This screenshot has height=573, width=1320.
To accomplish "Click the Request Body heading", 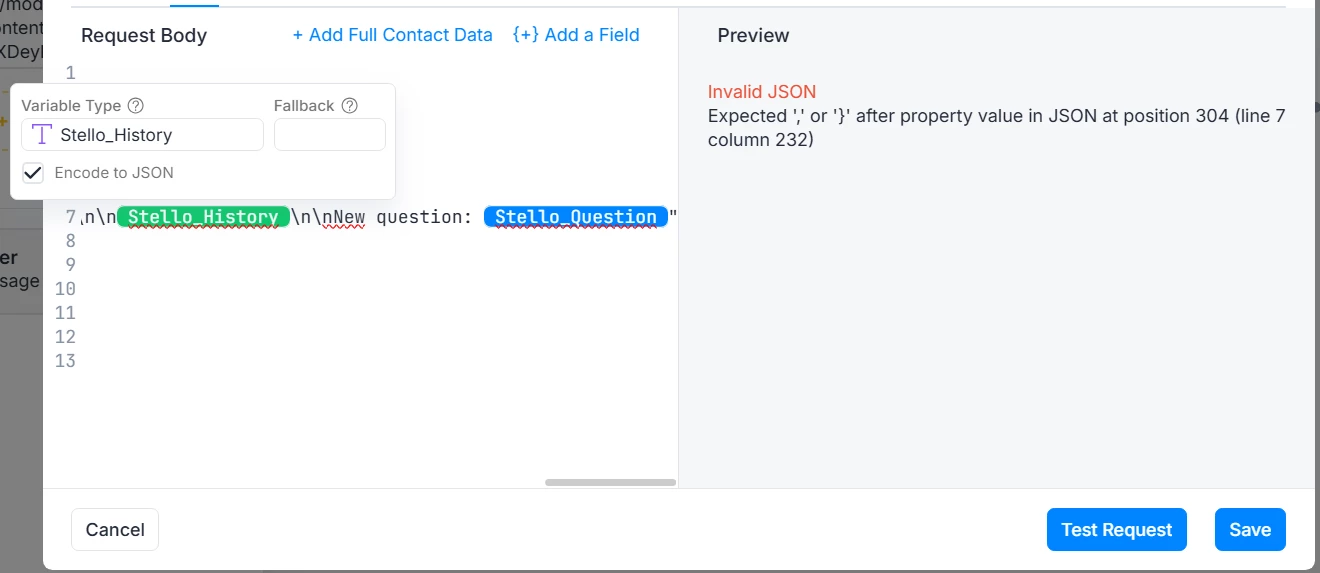I will [x=144, y=35].
